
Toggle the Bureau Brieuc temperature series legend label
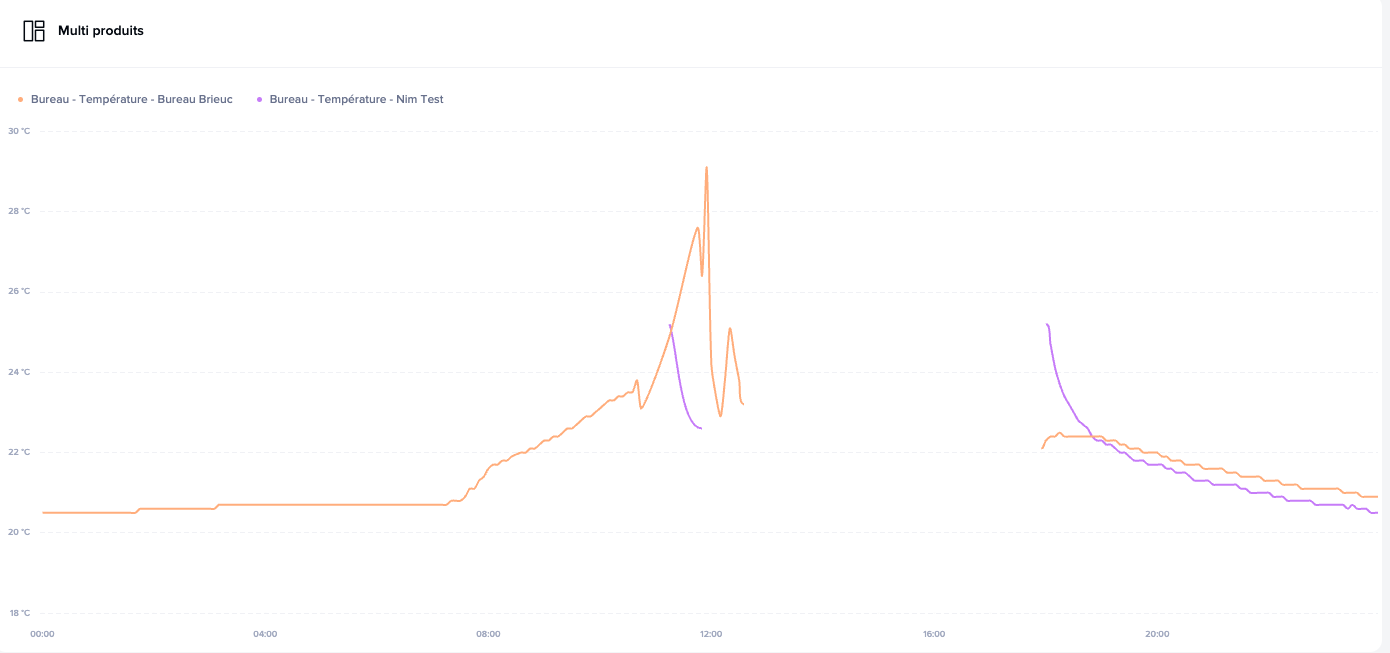pyautogui.click(x=131, y=100)
